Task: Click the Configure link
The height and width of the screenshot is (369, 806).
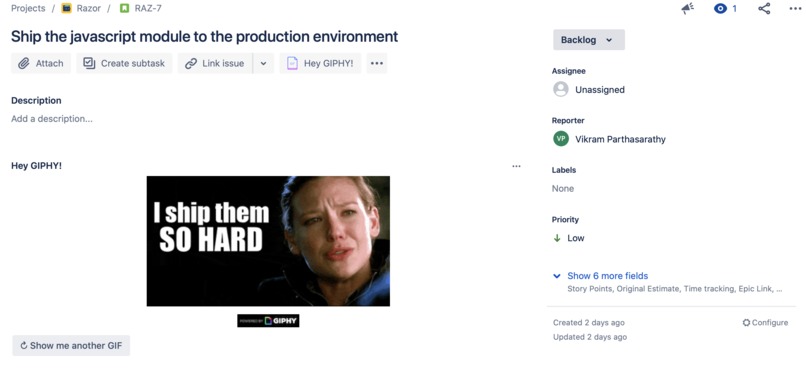Action: [765, 323]
